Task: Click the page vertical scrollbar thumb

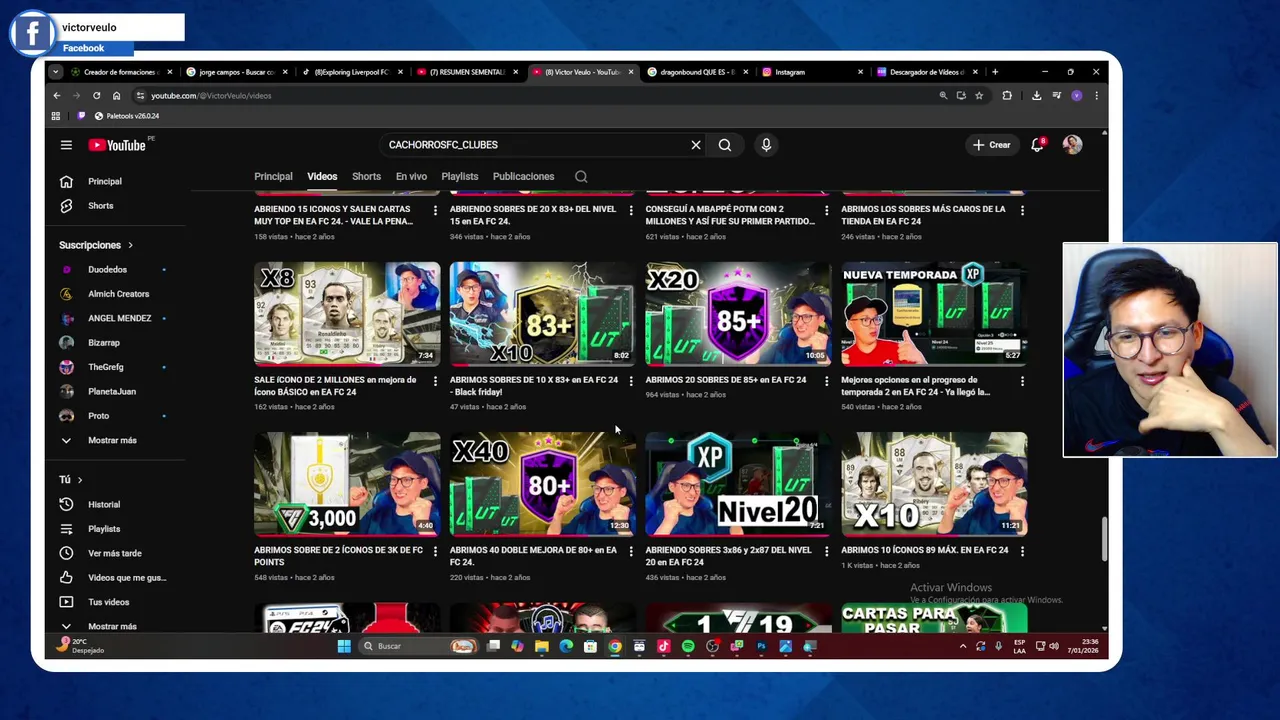Action: [x=1104, y=540]
